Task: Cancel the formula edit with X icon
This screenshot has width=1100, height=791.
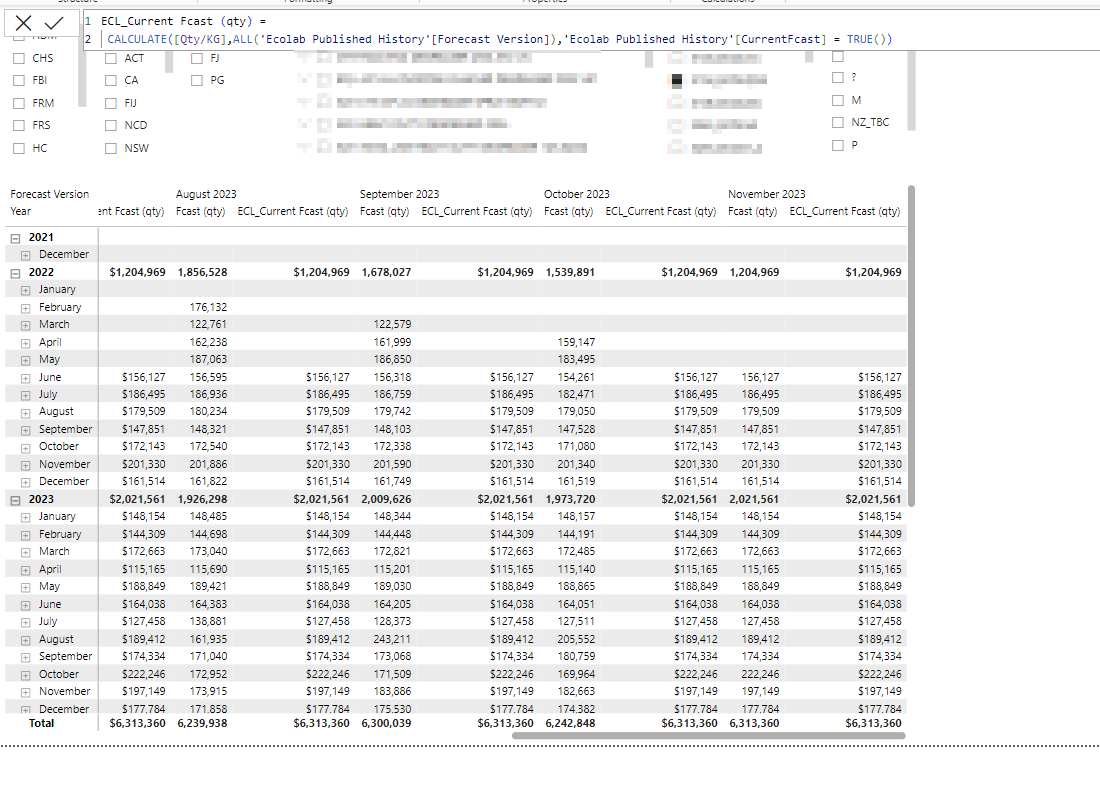Action: click(23, 23)
